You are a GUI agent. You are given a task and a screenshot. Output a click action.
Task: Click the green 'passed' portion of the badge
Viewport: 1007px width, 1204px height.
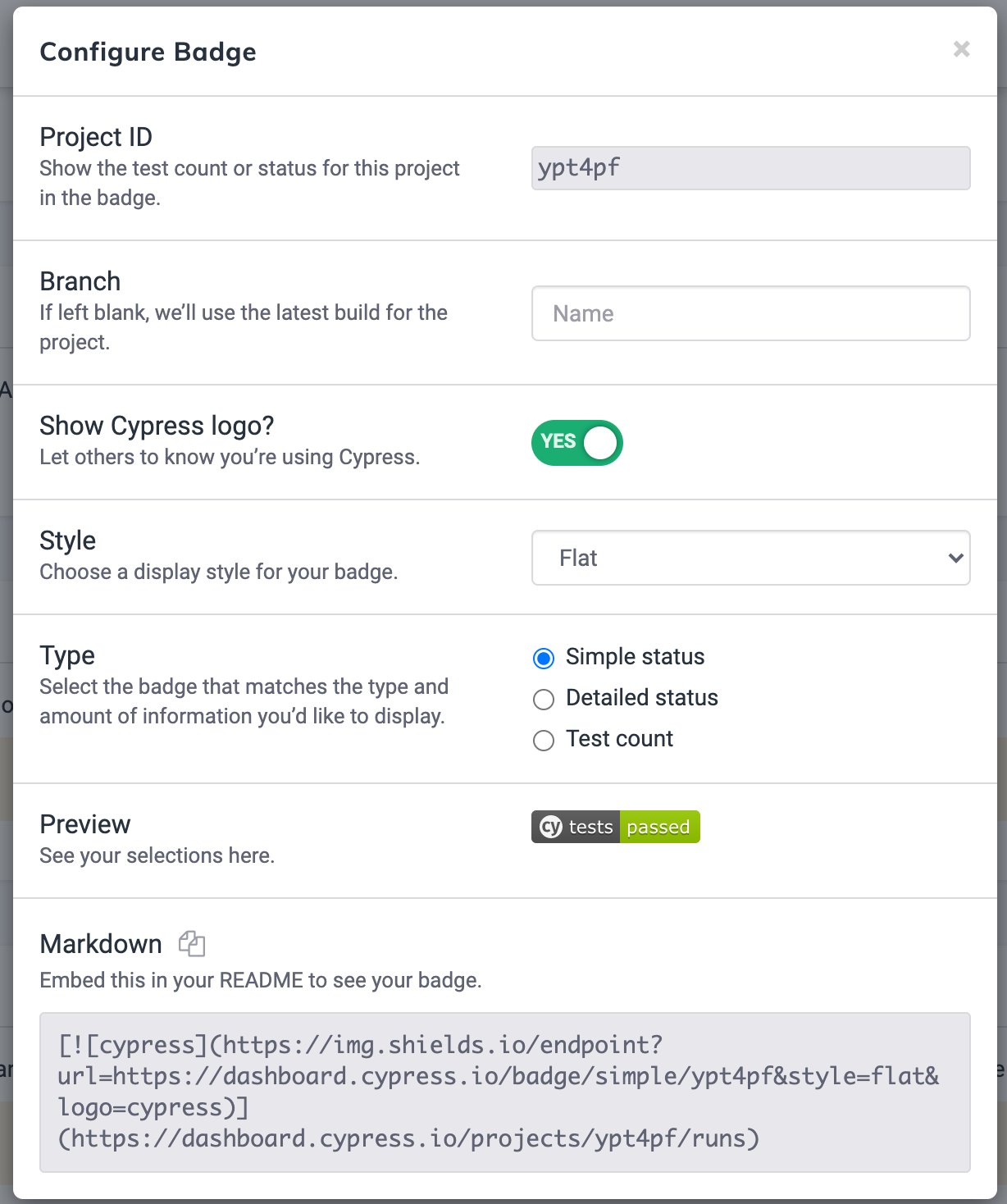[x=658, y=827]
